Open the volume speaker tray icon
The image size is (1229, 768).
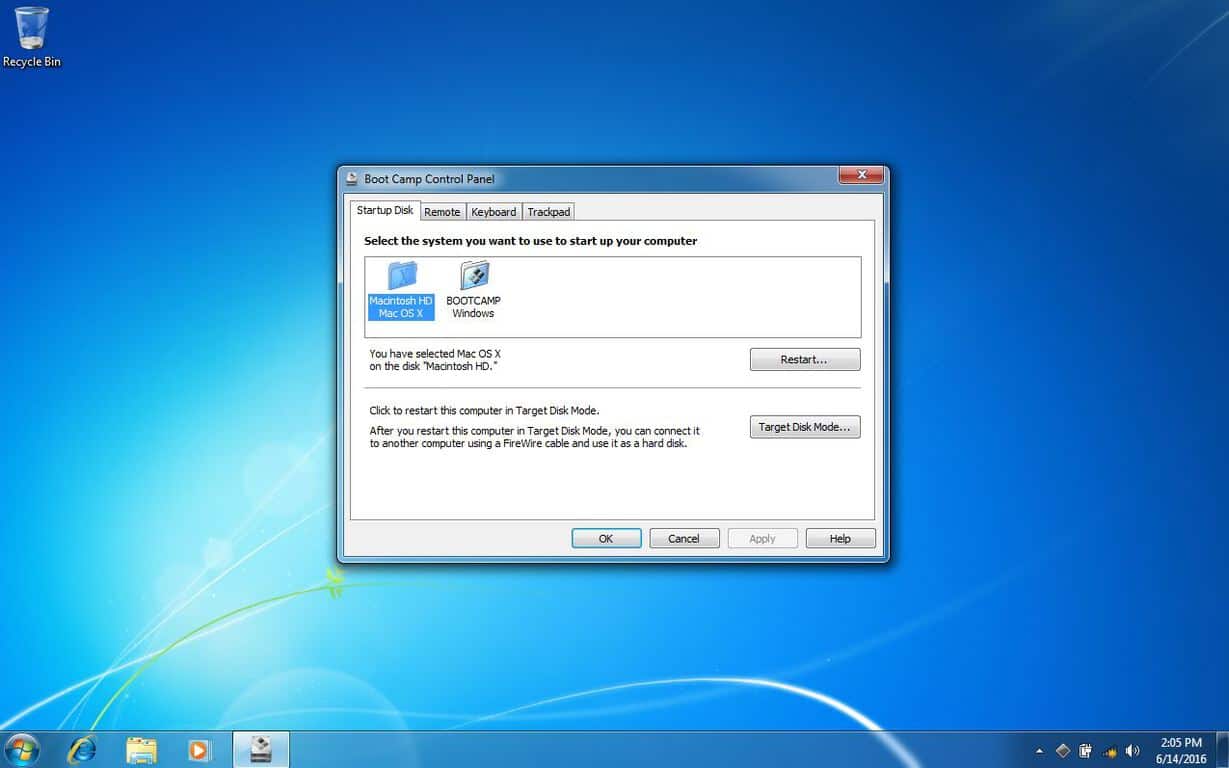click(x=1132, y=751)
